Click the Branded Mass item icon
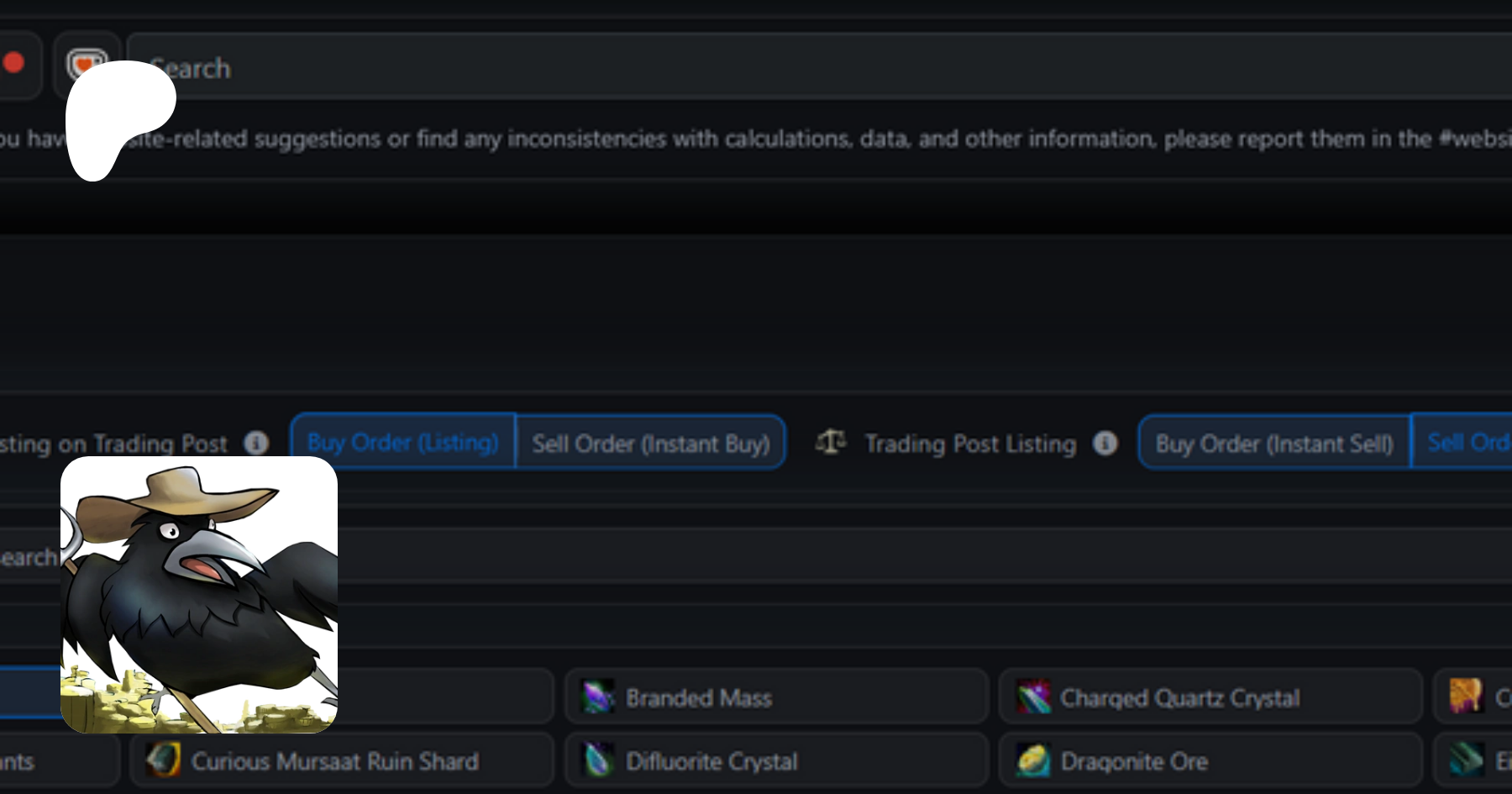The height and width of the screenshot is (794, 1512). pos(598,697)
